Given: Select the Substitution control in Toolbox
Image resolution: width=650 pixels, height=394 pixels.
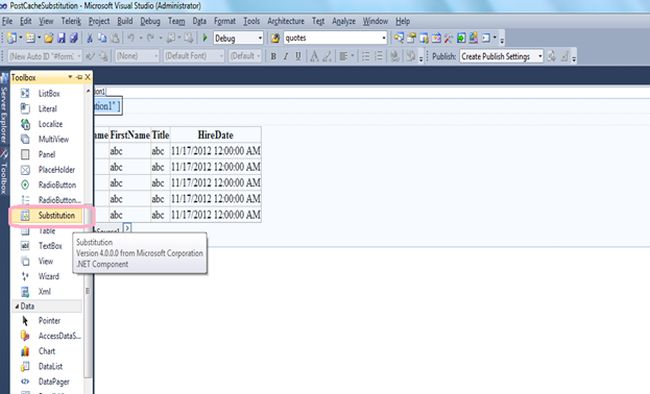Looking at the screenshot, I should coord(47,215).
